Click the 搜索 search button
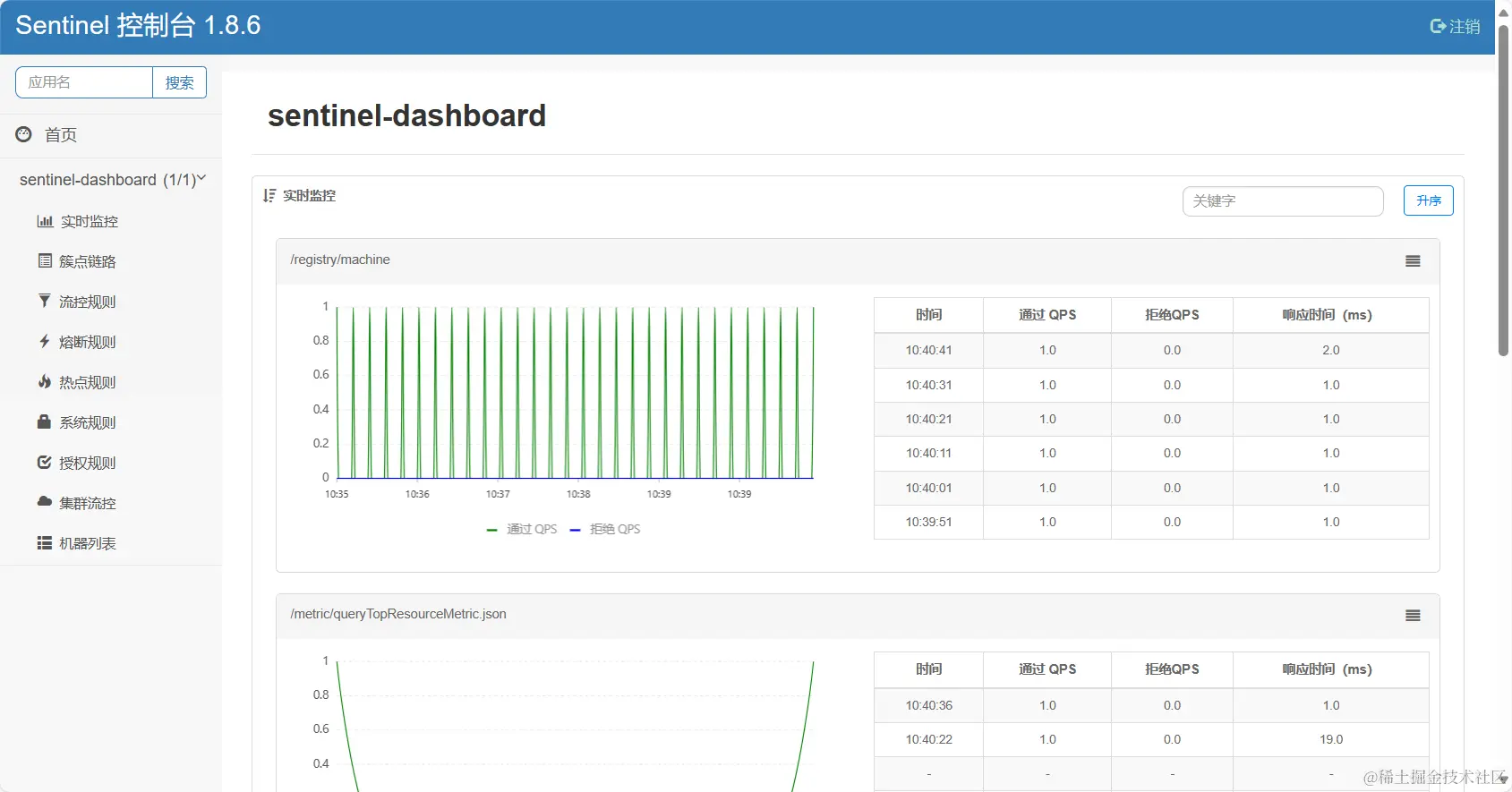 point(179,82)
